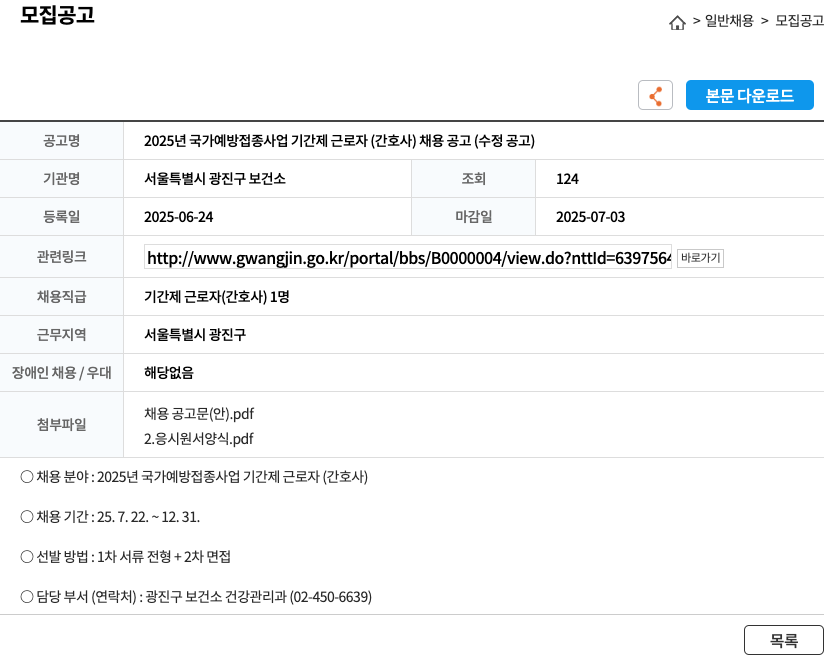This screenshot has height=656, width=824.
Task: Select work region value 서울특별시 광진구
Action: tap(195, 335)
